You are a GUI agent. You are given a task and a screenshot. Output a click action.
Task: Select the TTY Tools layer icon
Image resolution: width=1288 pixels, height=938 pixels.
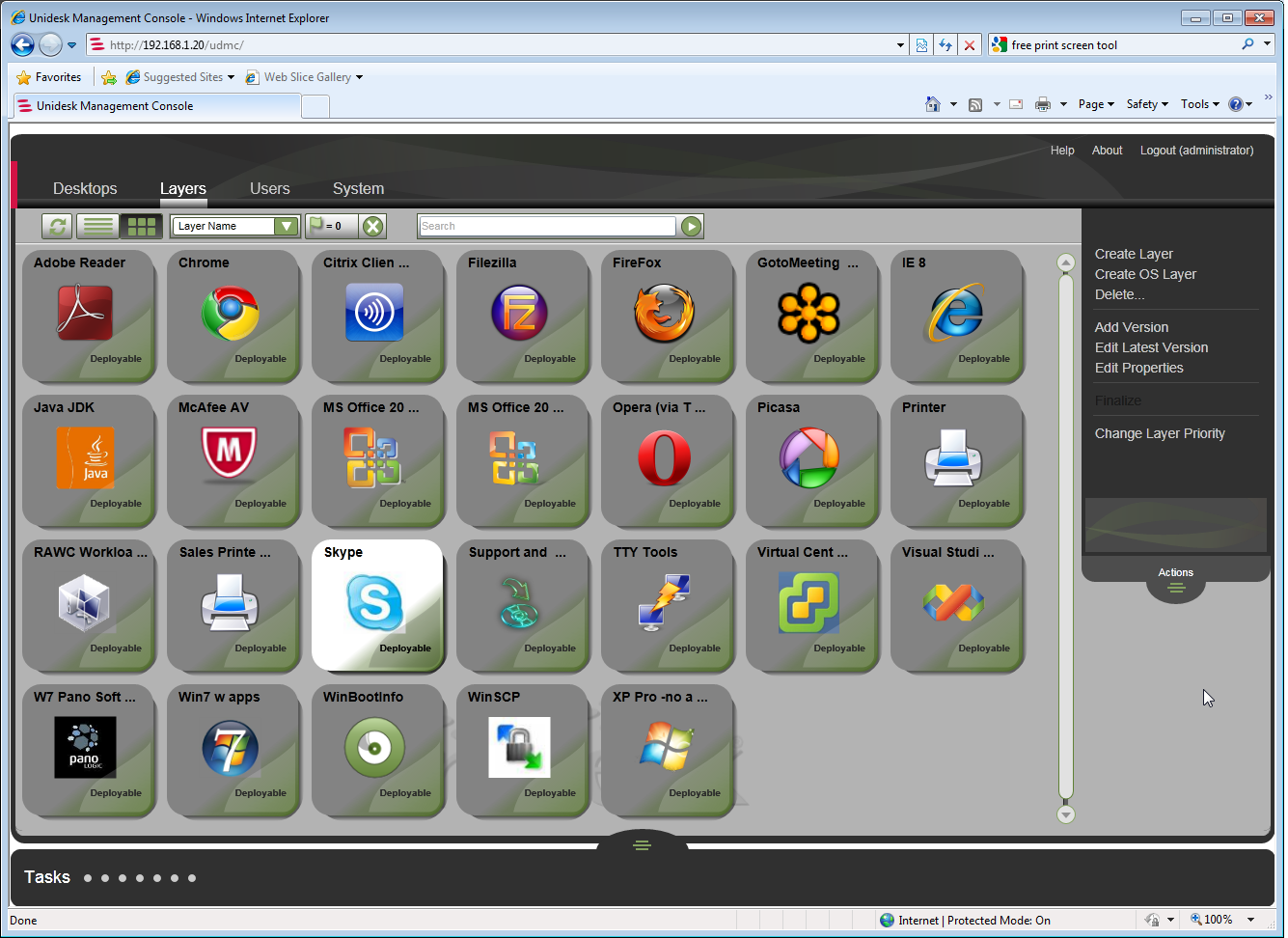[664, 602]
